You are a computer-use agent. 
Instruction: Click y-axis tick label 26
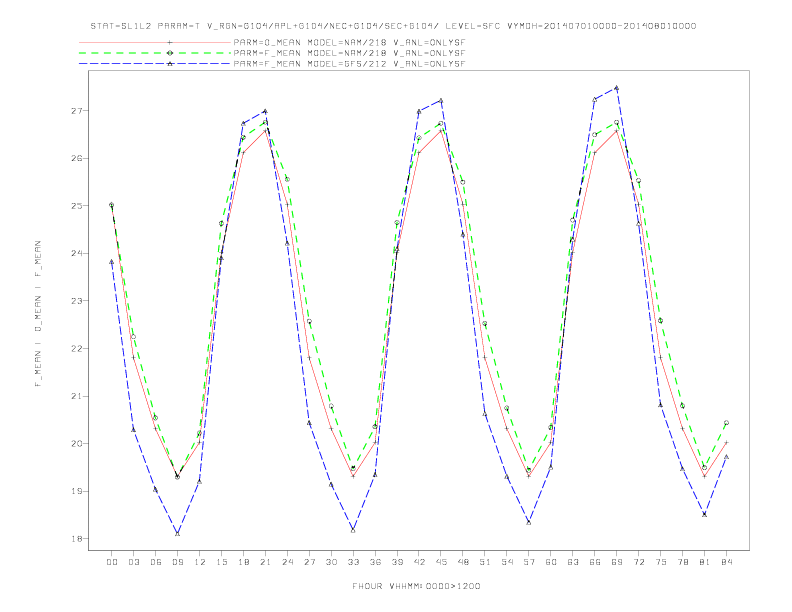77,158
